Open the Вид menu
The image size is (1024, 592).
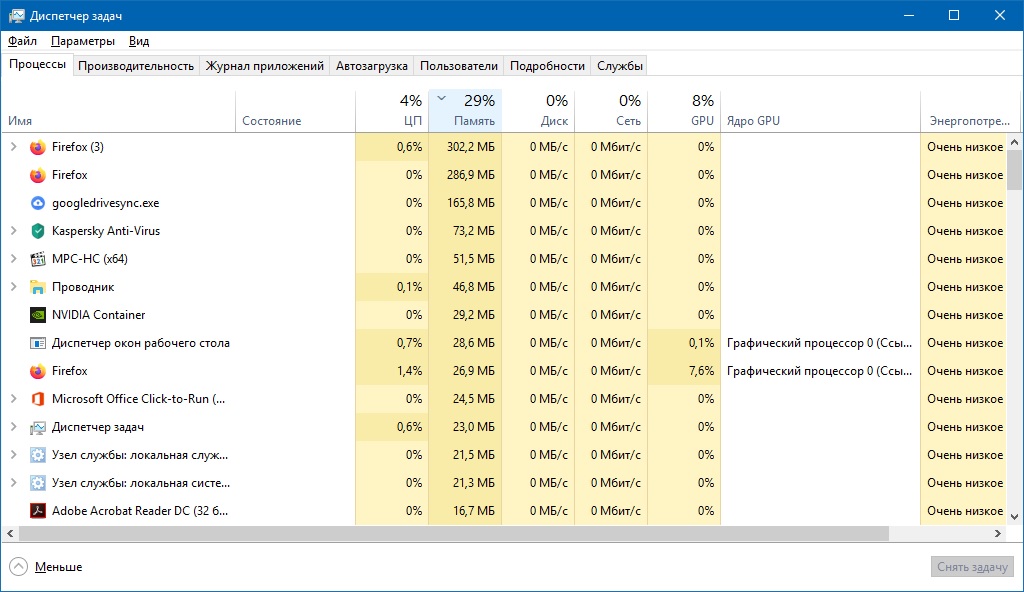[x=138, y=41]
